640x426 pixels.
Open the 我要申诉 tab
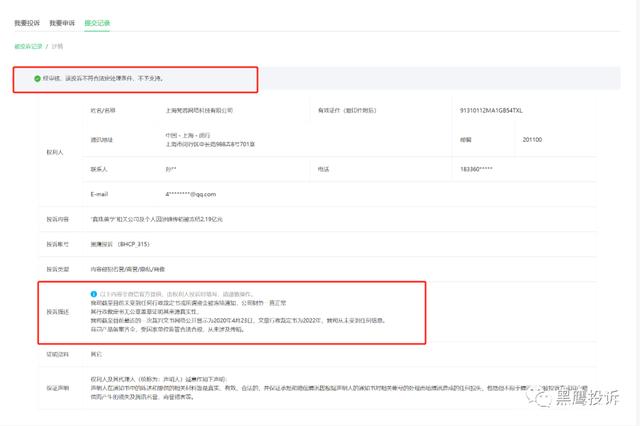pos(62,23)
